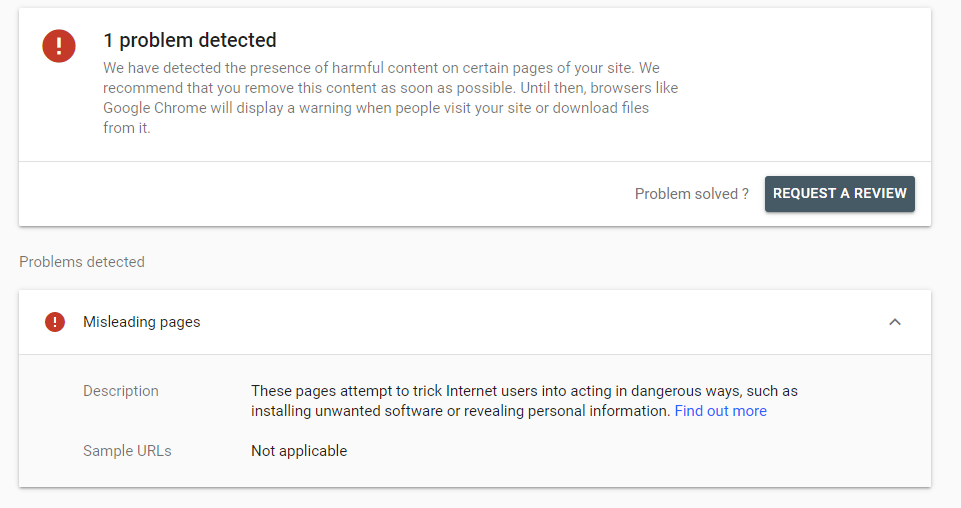This screenshot has width=961, height=508.
Task: Click the words 'Google Chrome' in warning
Action: (154, 108)
